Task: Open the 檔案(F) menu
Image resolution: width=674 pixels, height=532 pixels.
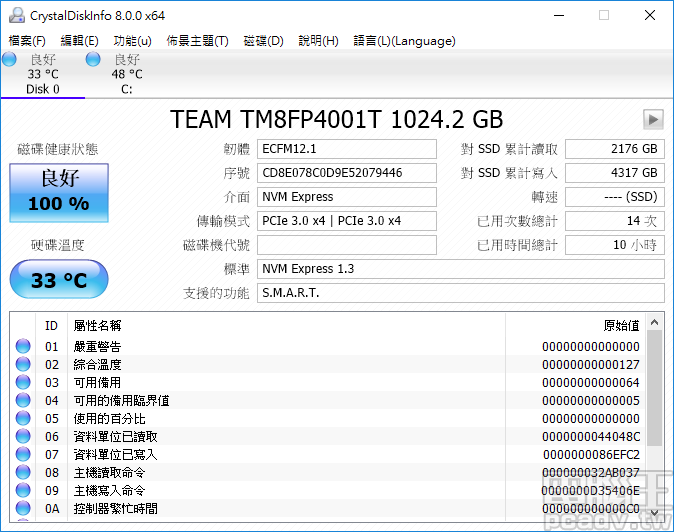Action: 27,41
